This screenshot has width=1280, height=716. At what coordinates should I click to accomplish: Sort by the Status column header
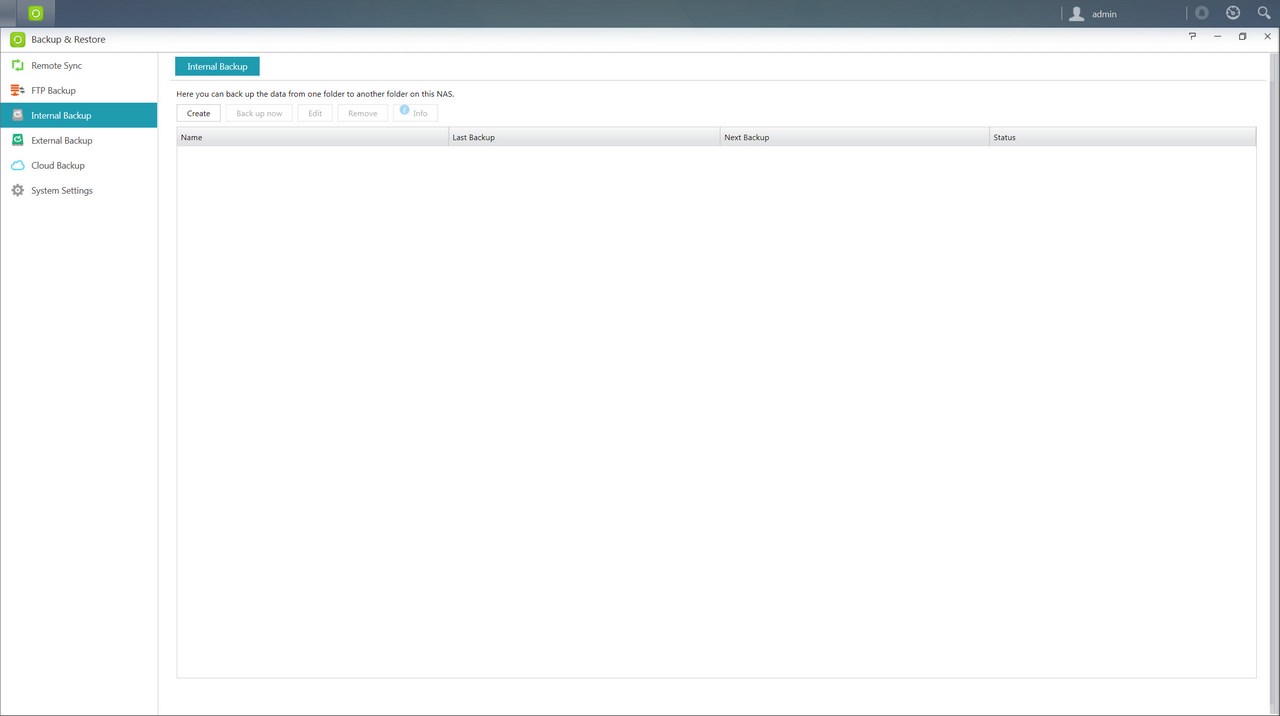1123,137
